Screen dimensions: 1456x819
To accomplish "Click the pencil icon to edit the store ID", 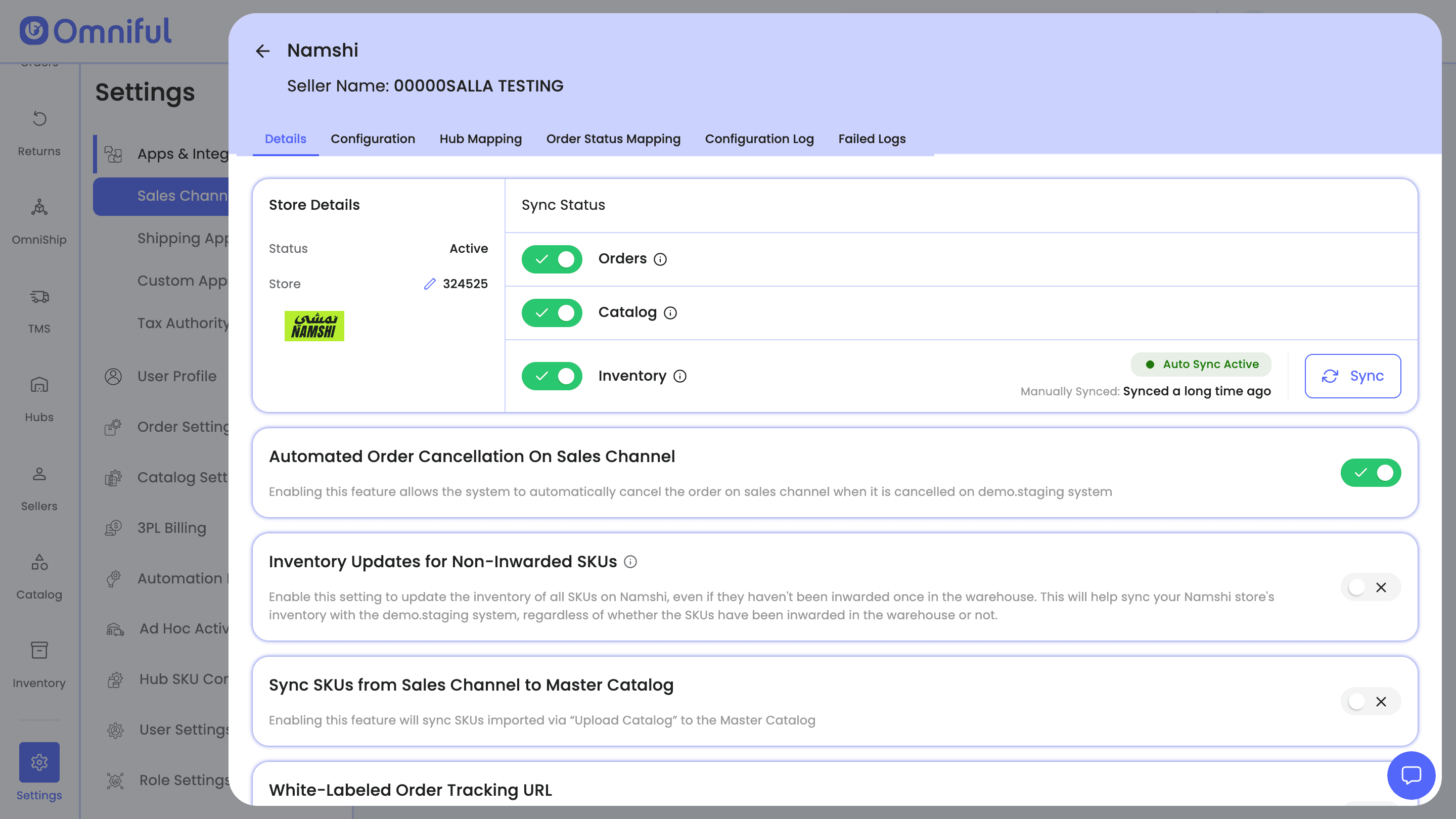I will (430, 284).
